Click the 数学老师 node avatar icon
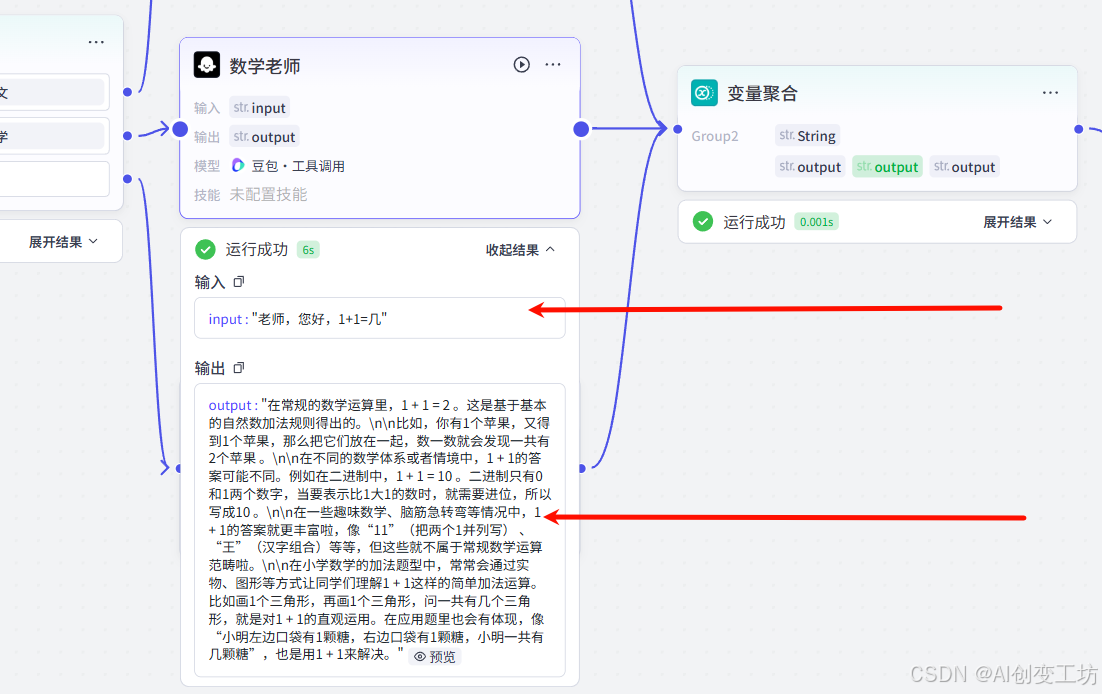Screen dimensions: 1102x694 click(x=207, y=65)
